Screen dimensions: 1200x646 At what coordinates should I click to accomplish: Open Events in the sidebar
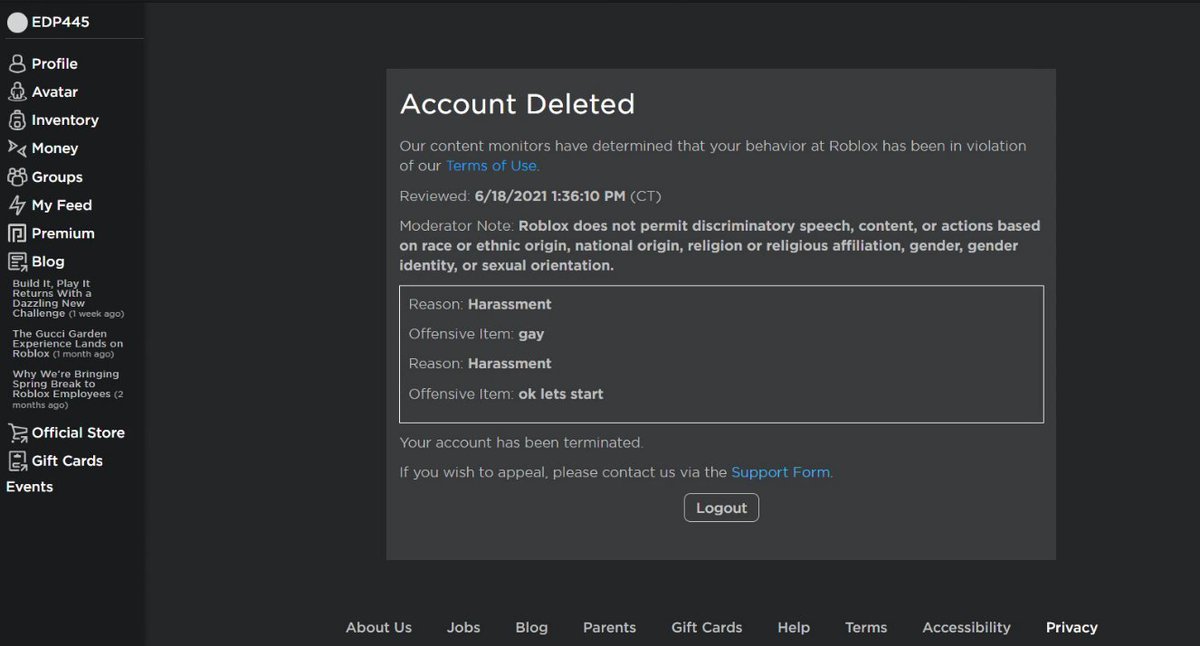click(x=29, y=487)
